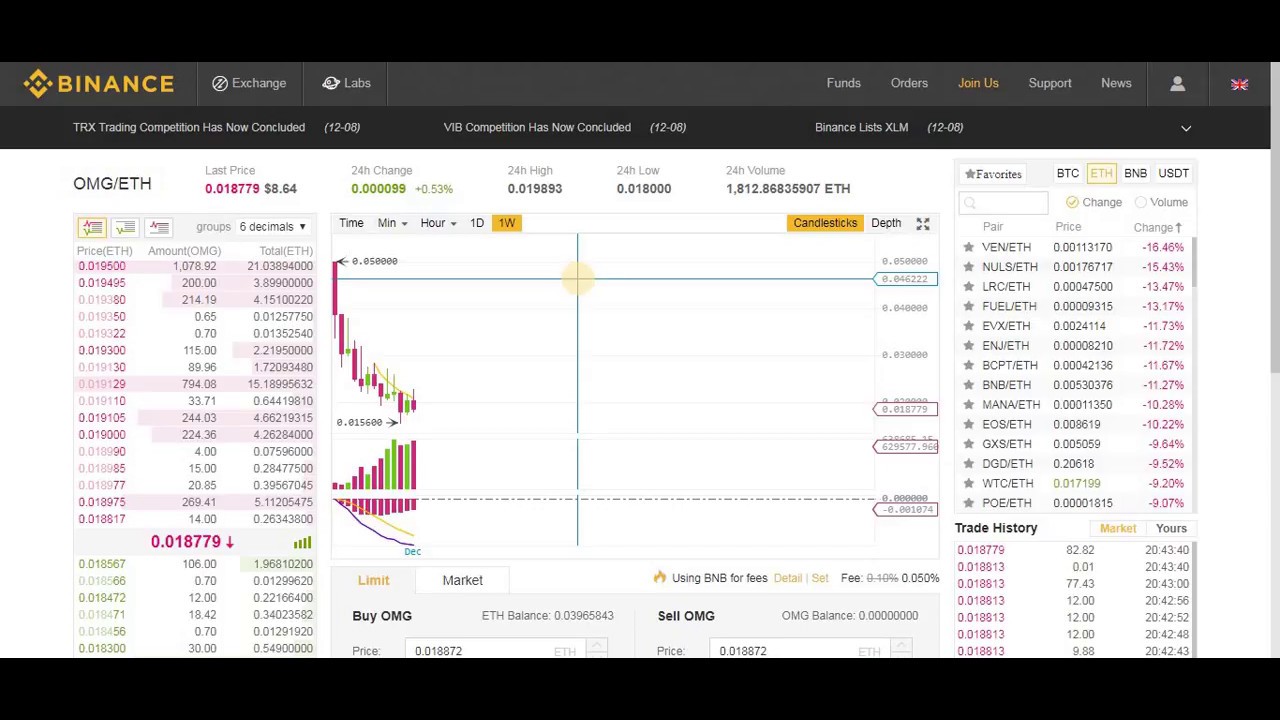Open the 6 decimals grouping dropdown
The height and width of the screenshot is (720, 1280).
point(272,227)
